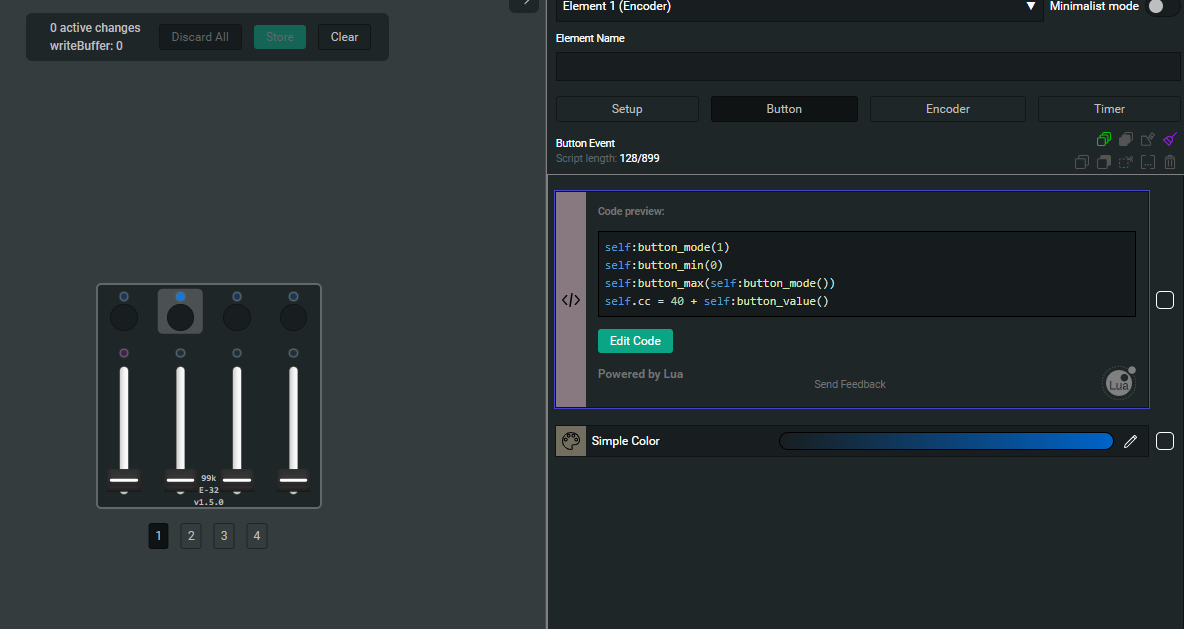Image resolution: width=1184 pixels, height=629 pixels.
Task: Toggle the Minimalist mode switch
Action: tap(1162, 7)
